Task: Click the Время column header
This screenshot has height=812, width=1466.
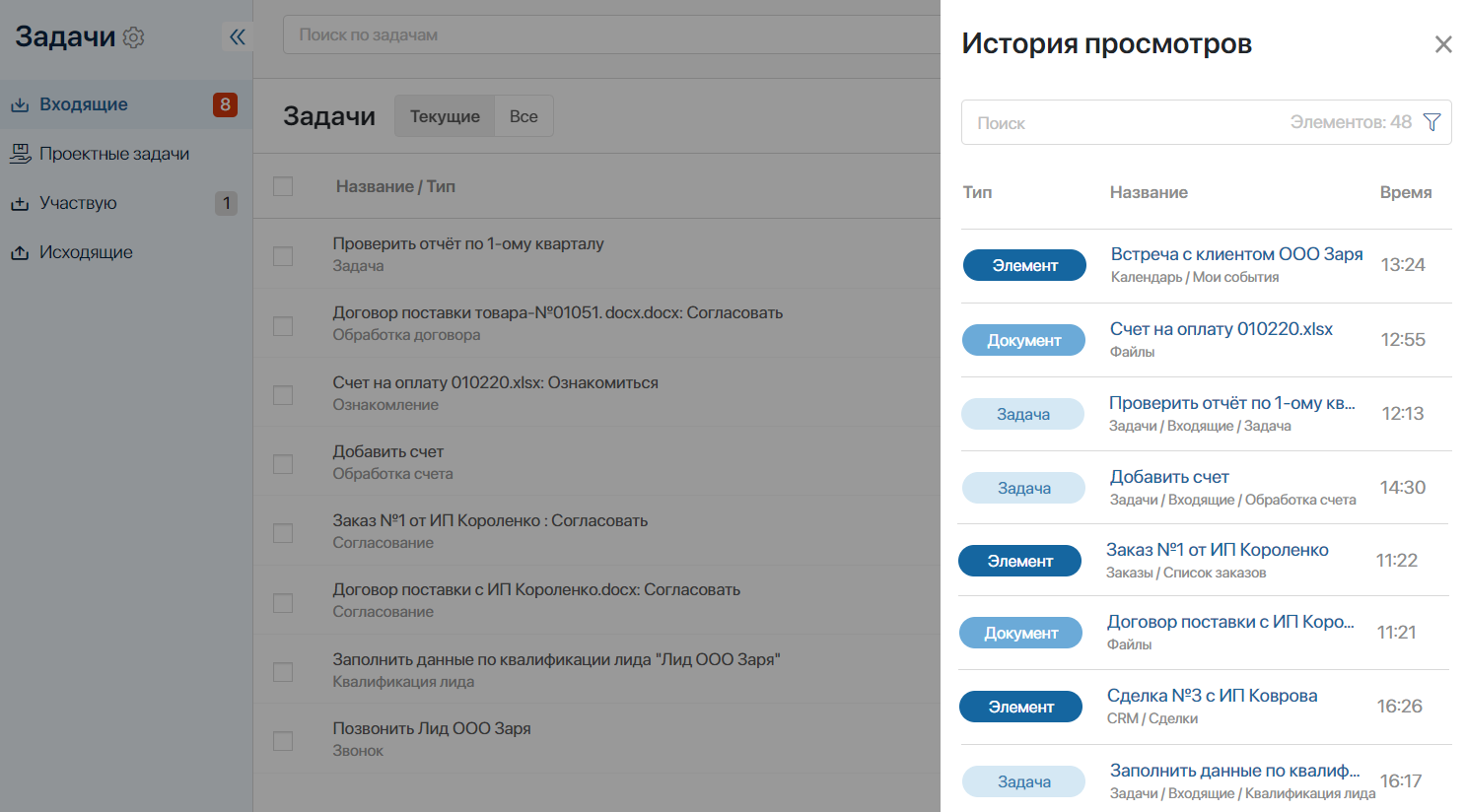Action: [1406, 192]
